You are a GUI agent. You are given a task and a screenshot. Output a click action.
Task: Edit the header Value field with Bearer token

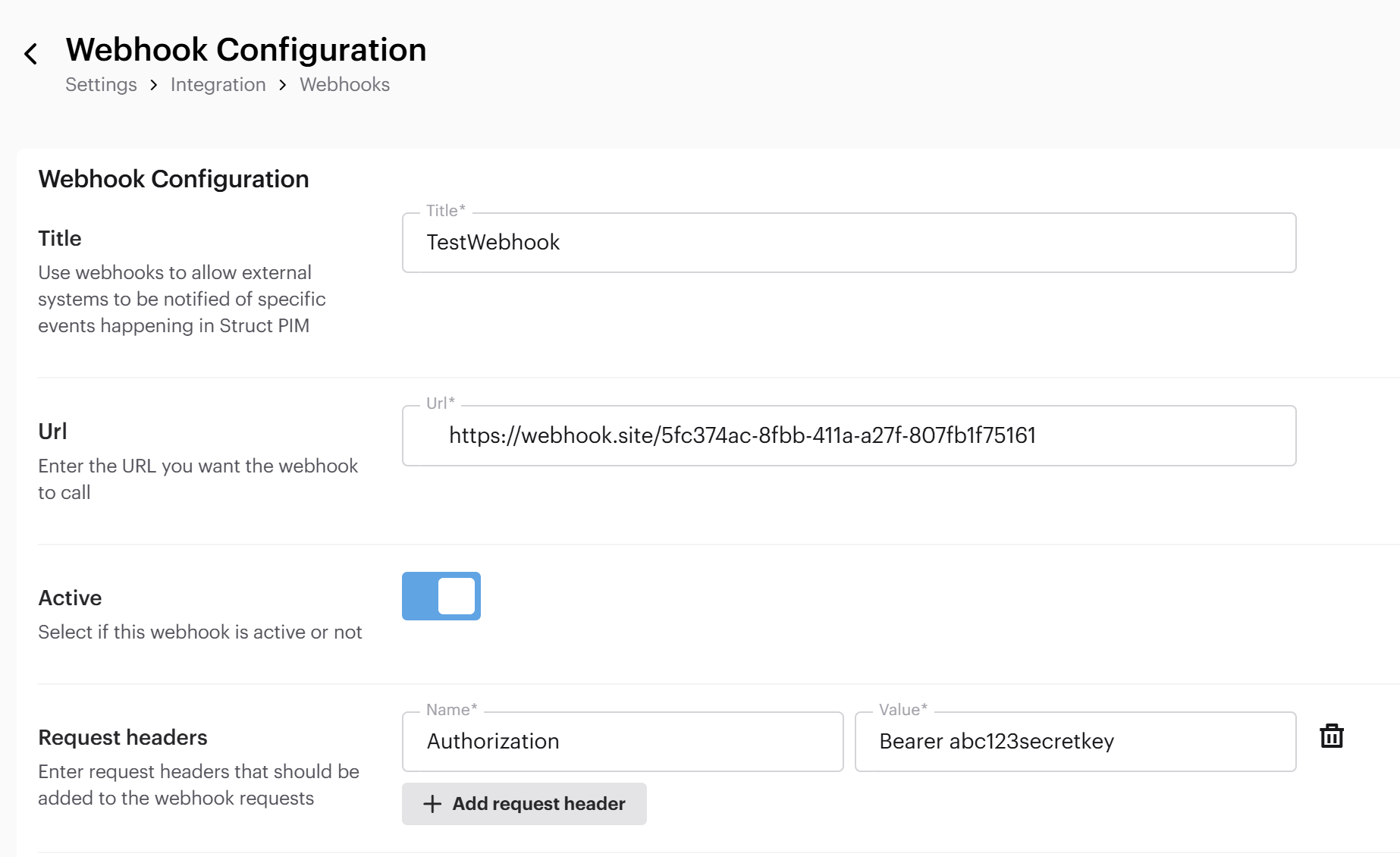pos(1074,742)
